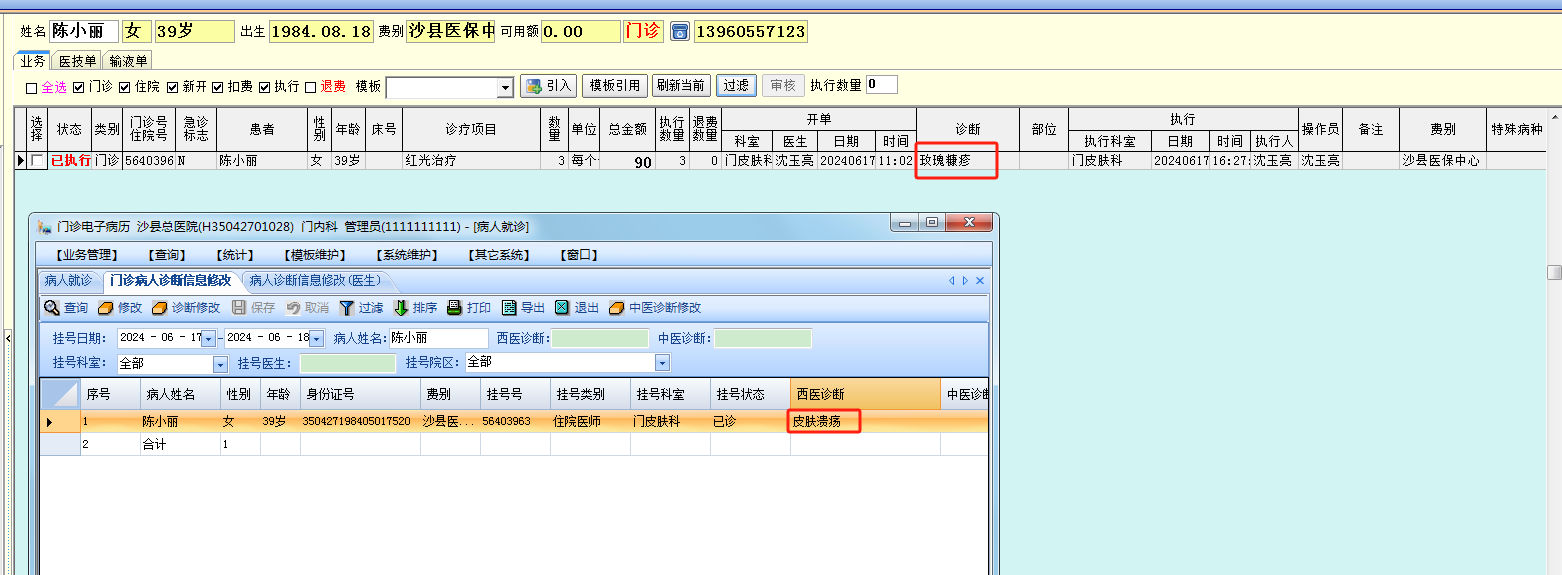Click the 过滤 funnel icon in the EMR toolbar
The image size is (1562, 575).
[x=347, y=308]
